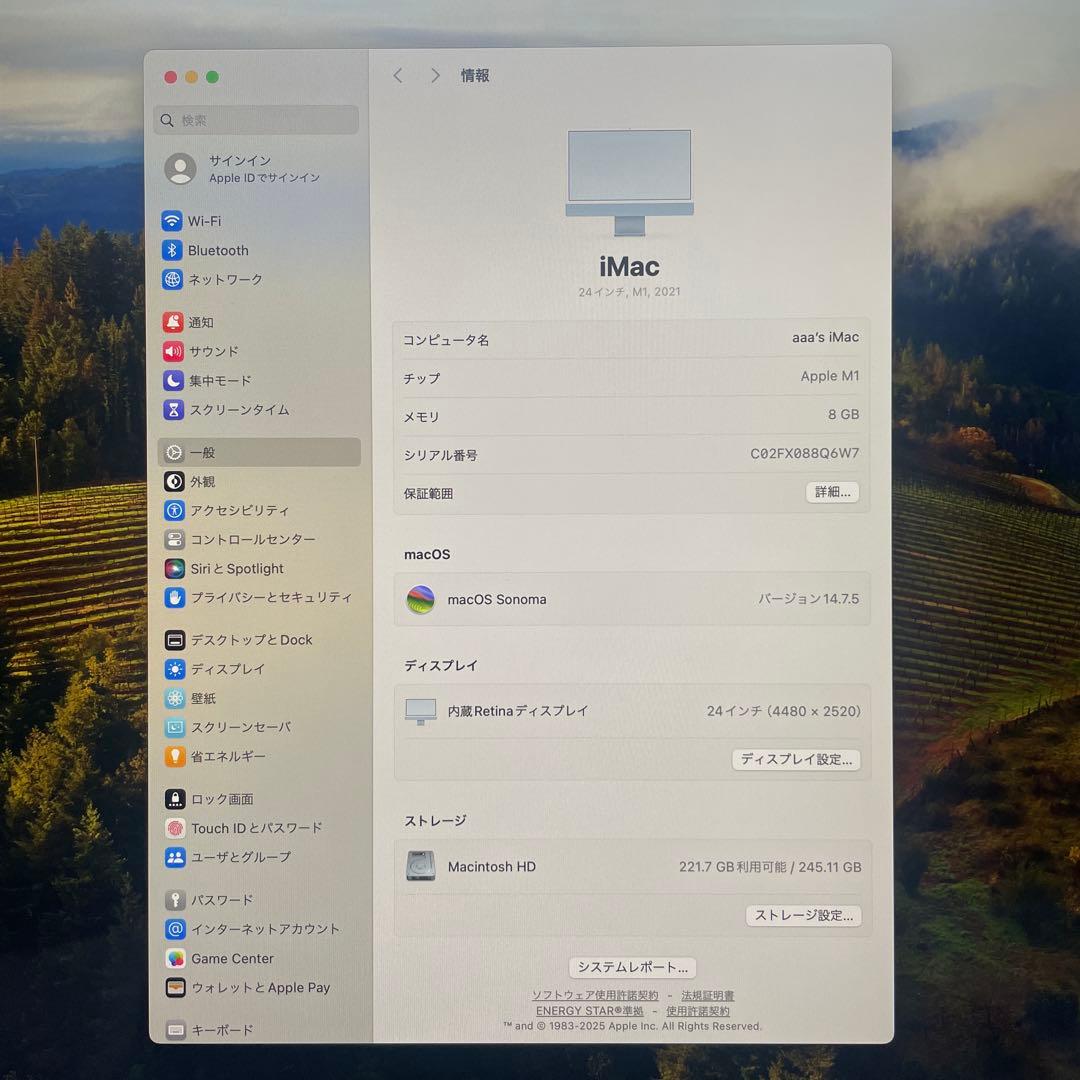Click the 詳細 button next to 保証範囲

point(832,492)
